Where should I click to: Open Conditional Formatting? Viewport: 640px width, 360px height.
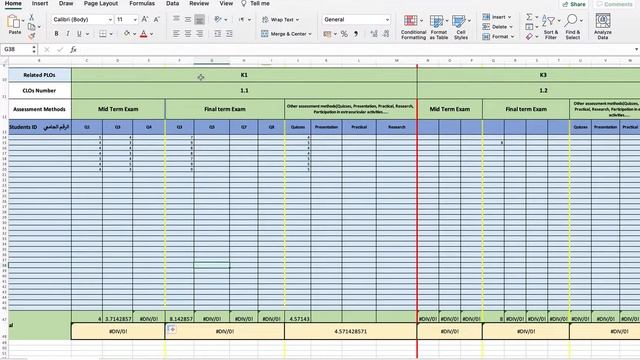pos(413,27)
